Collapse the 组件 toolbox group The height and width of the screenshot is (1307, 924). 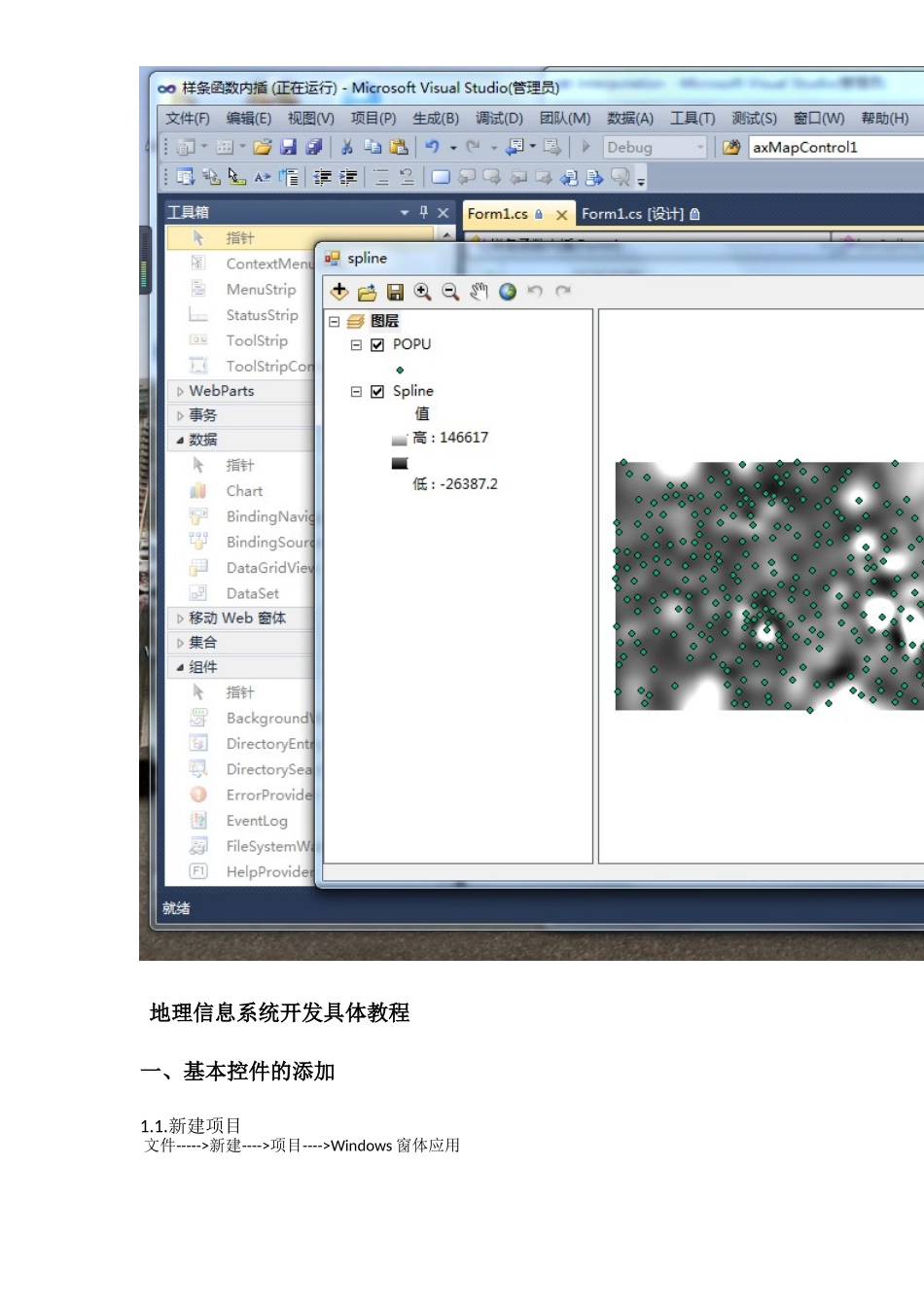click(180, 667)
